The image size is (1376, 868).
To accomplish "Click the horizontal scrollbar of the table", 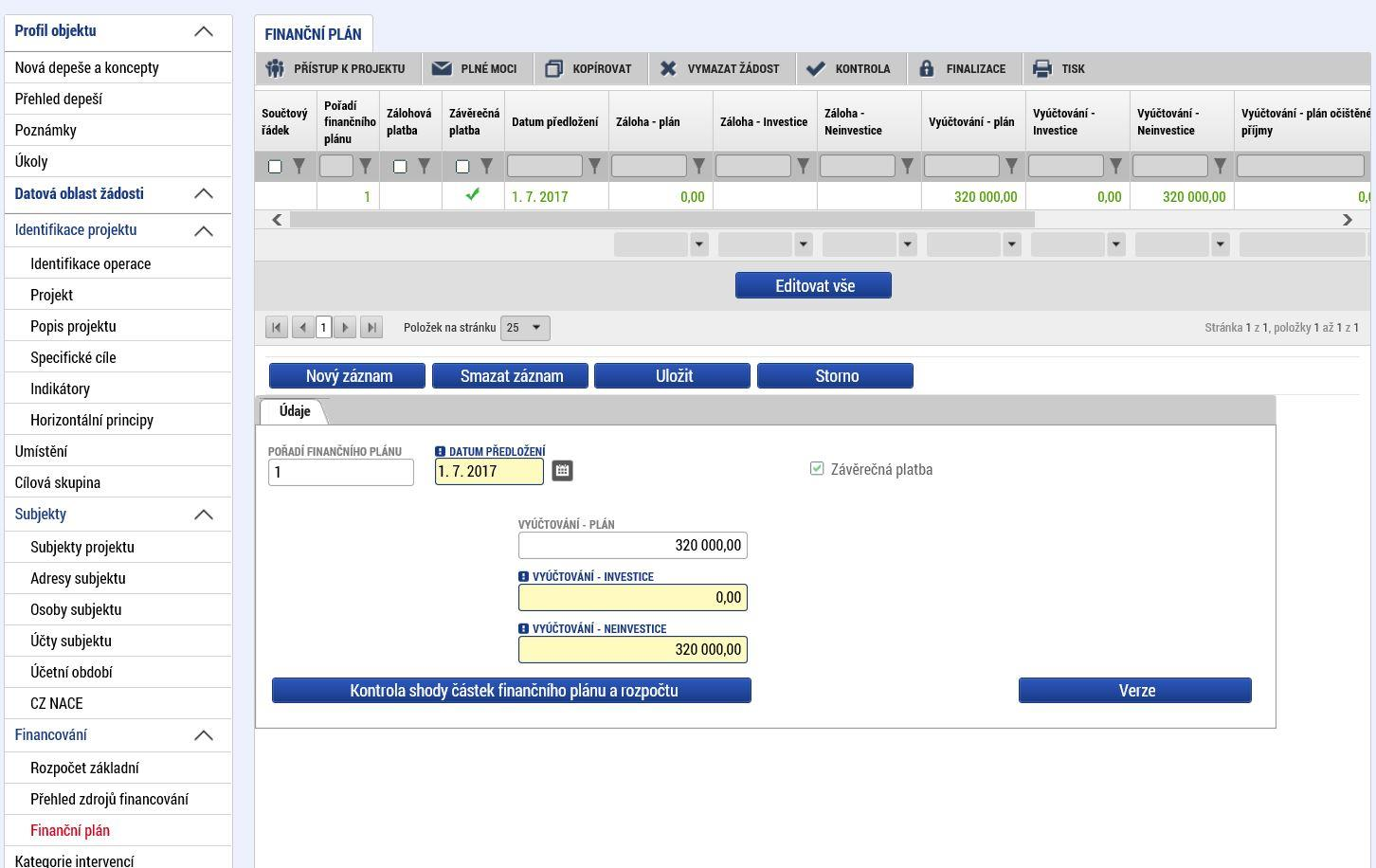I will point(662,220).
